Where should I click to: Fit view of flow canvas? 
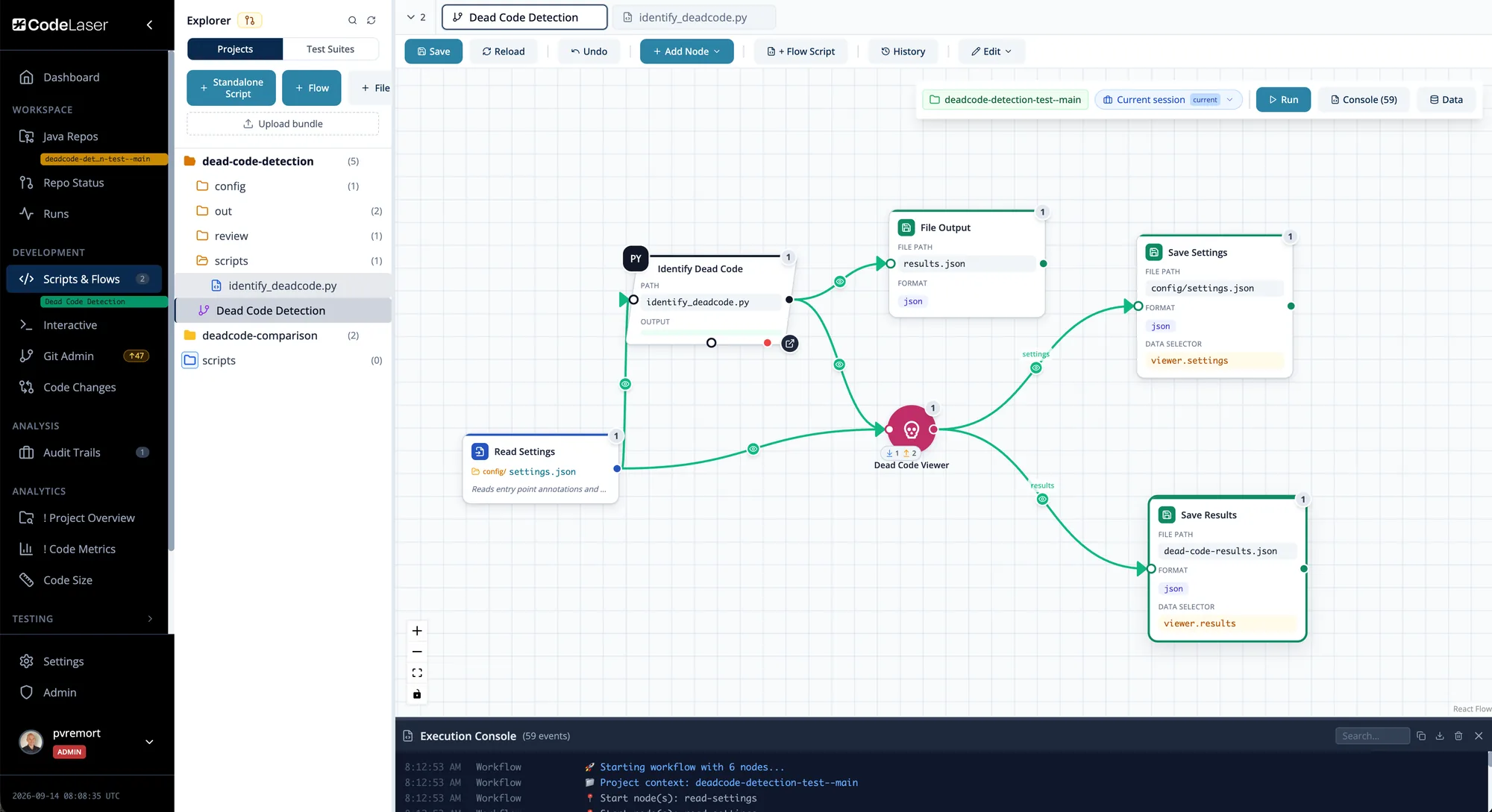point(417,673)
